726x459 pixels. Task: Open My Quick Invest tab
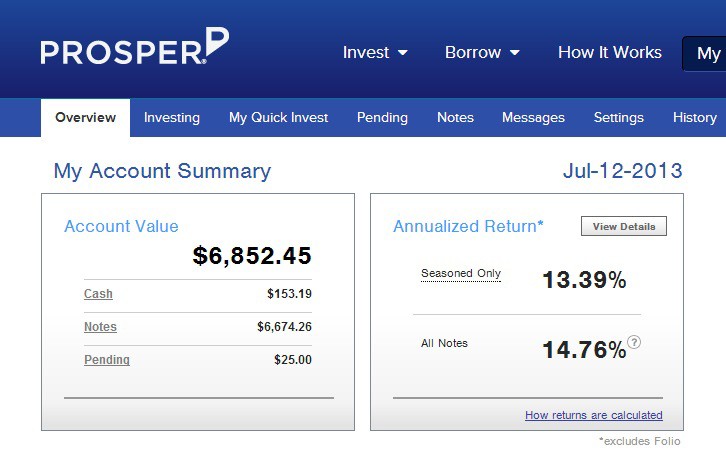click(x=278, y=117)
